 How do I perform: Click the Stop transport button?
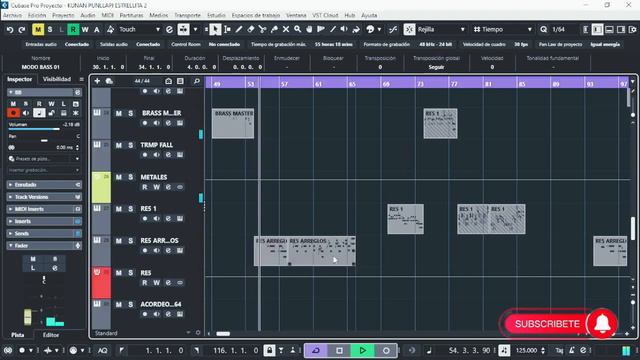(339, 350)
